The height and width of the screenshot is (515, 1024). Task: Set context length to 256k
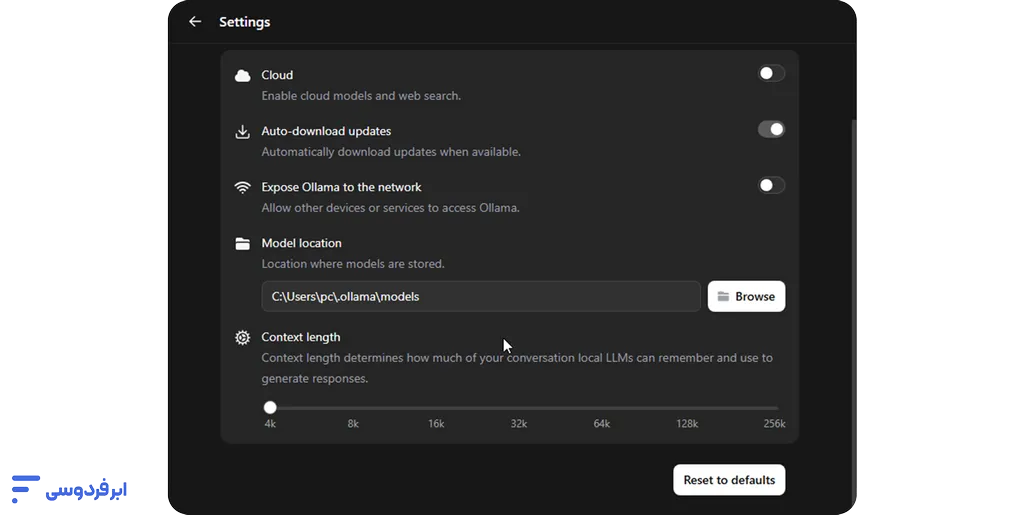[x=775, y=408]
